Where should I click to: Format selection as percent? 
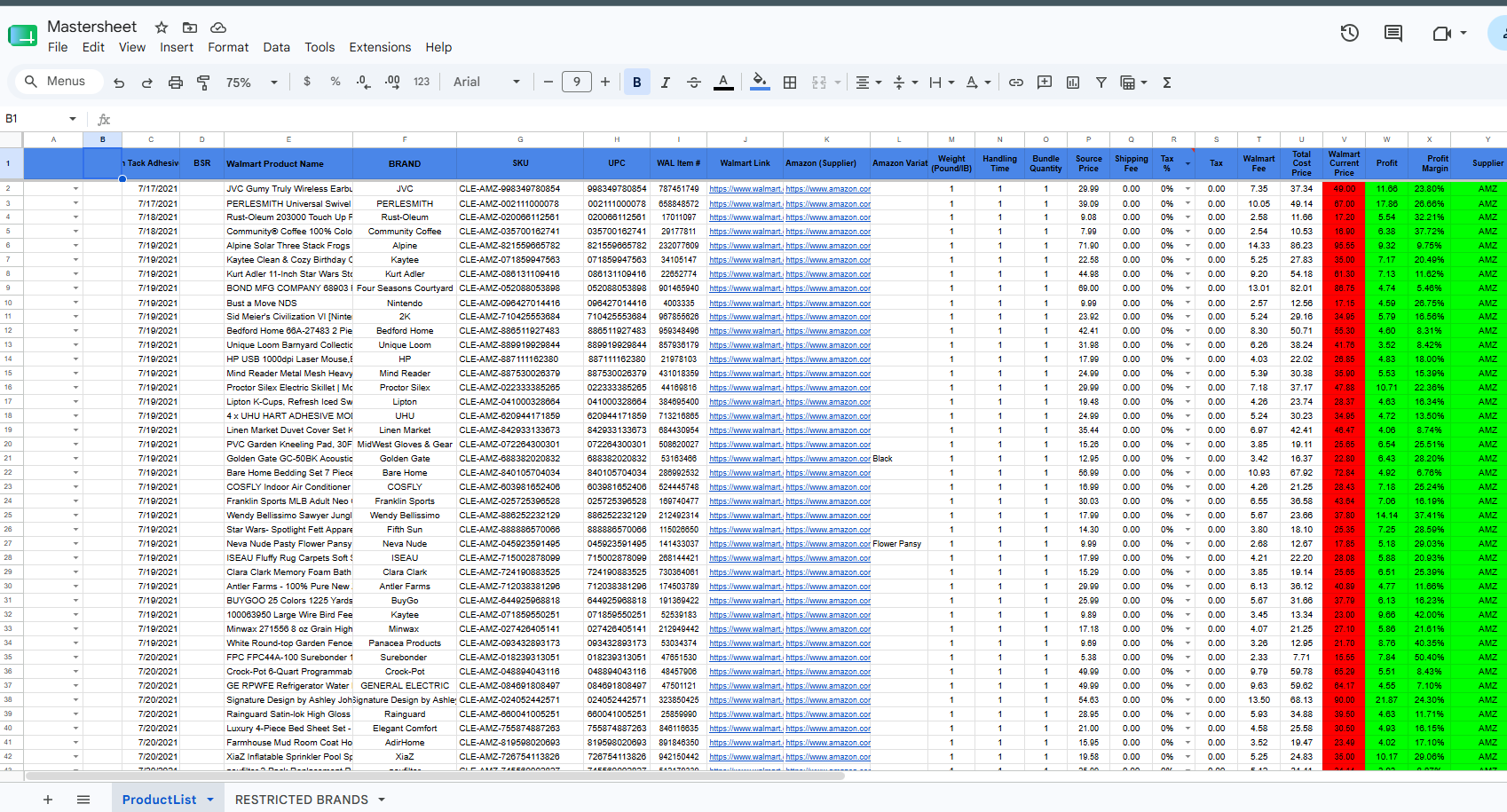pyautogui.click(x=335, y=82)
